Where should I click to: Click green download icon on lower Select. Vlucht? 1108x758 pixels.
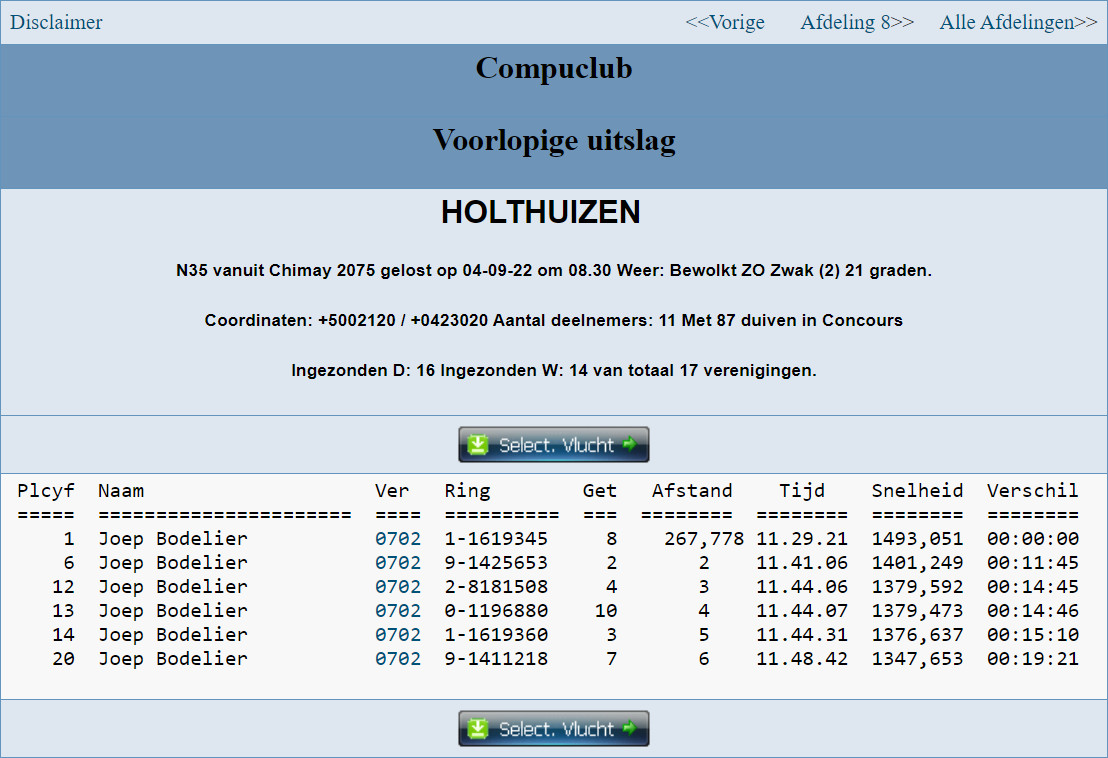click(x=478, y=728)
